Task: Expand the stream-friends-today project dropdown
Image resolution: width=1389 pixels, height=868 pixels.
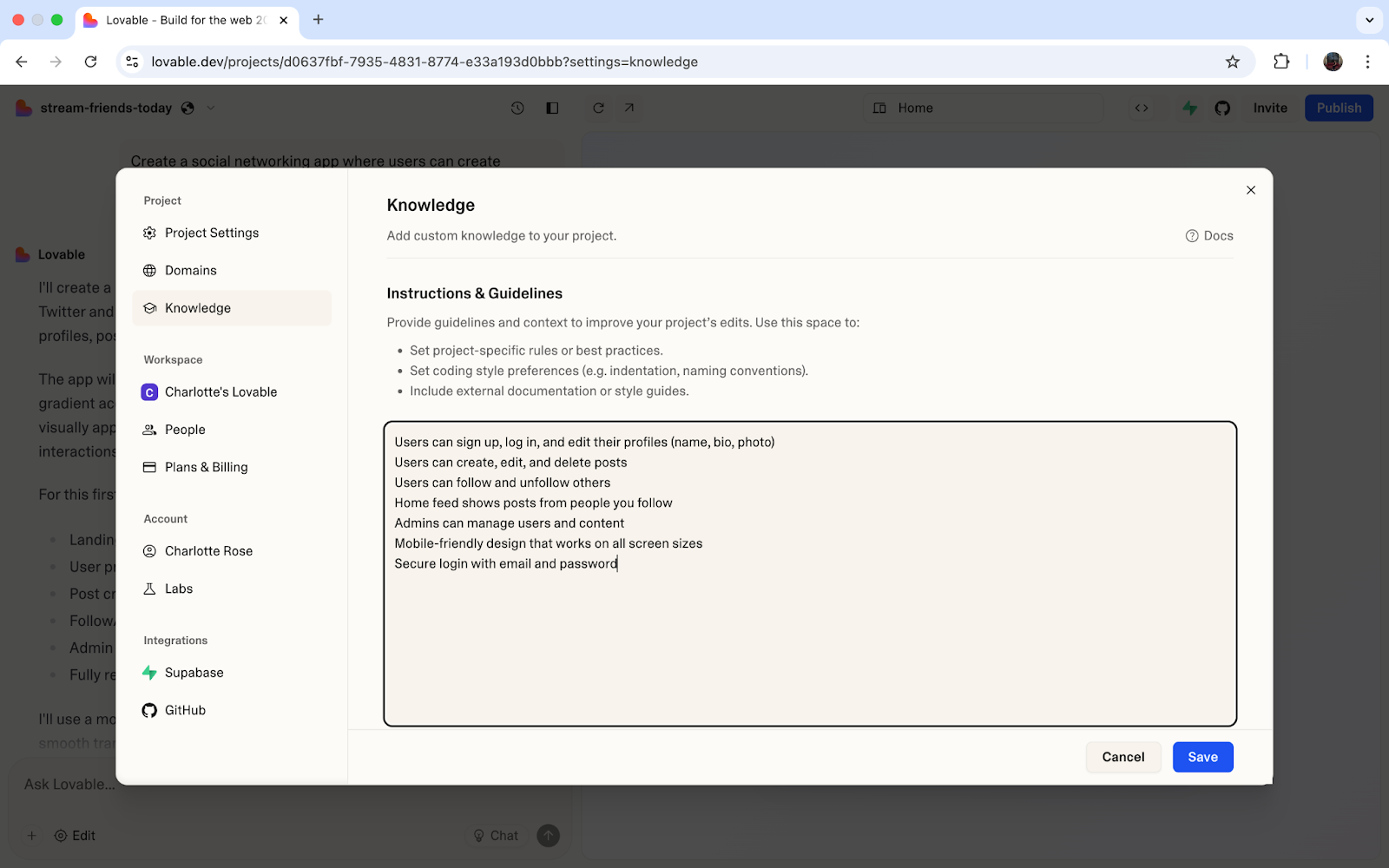Action: tap(210, 108)
